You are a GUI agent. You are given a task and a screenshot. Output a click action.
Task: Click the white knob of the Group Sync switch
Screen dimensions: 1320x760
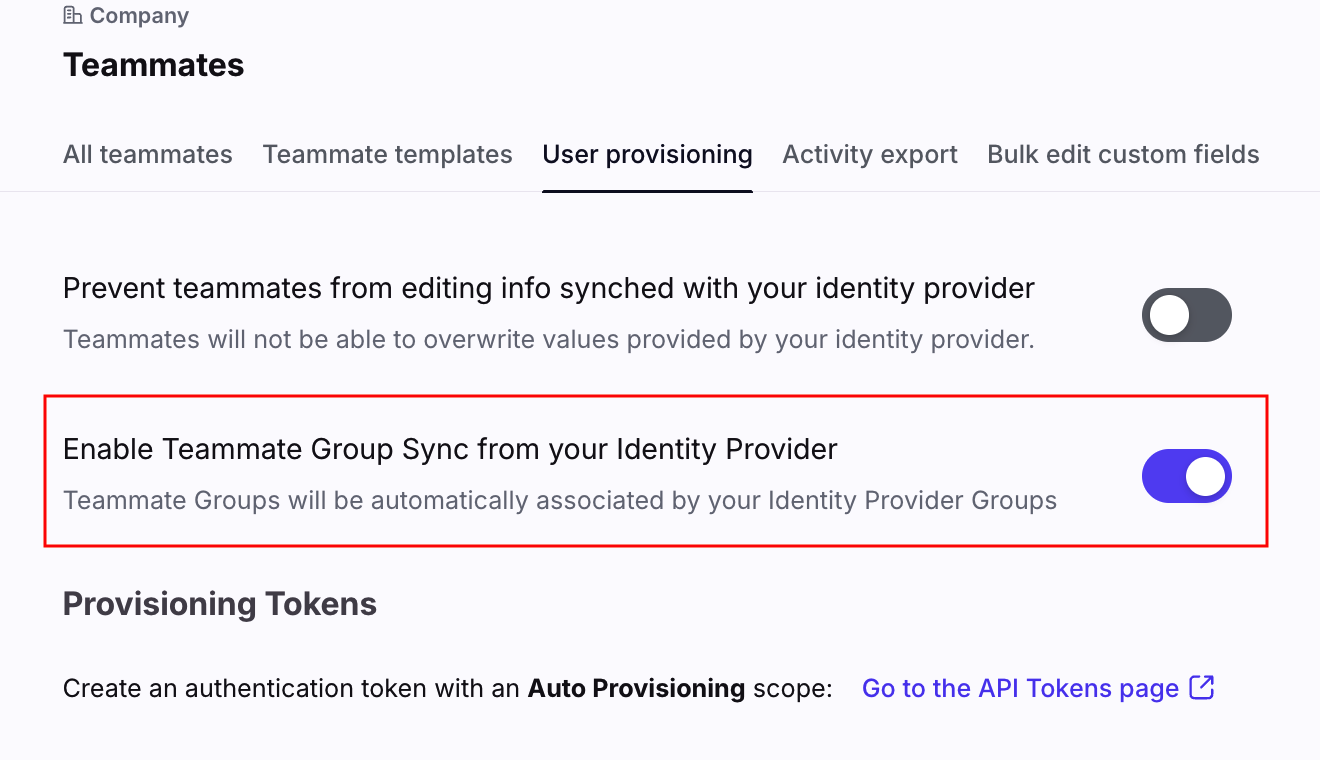point(1205,476)
